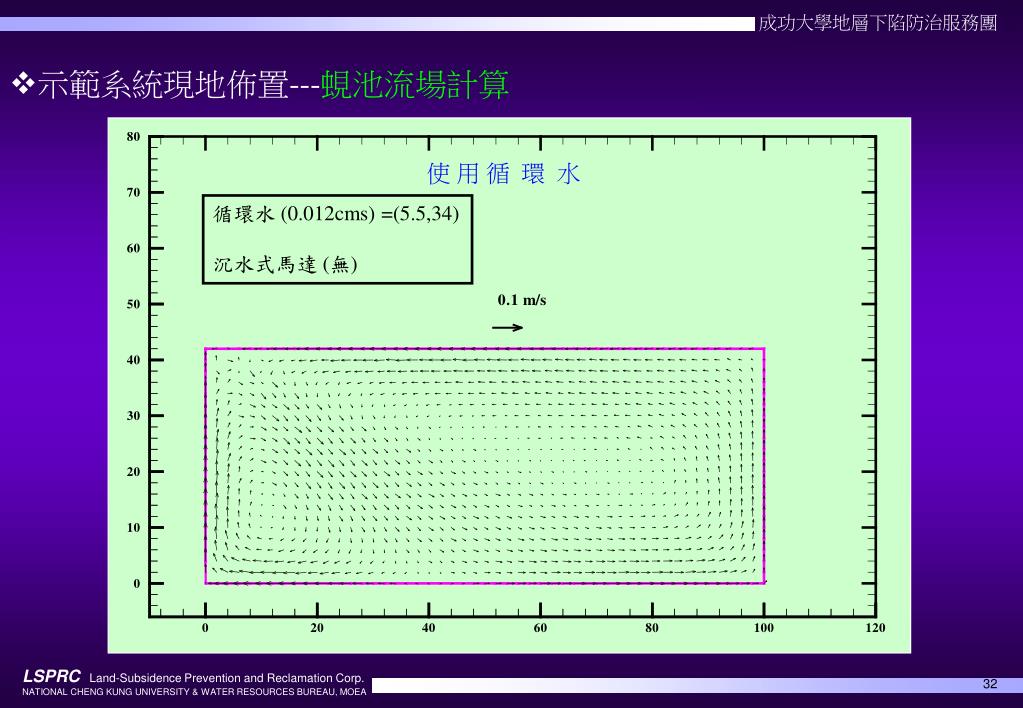Viewport: 1023px width, 708px height.
Task: Click the blue chart title 使用循環水
Action: tap(504, 174)
